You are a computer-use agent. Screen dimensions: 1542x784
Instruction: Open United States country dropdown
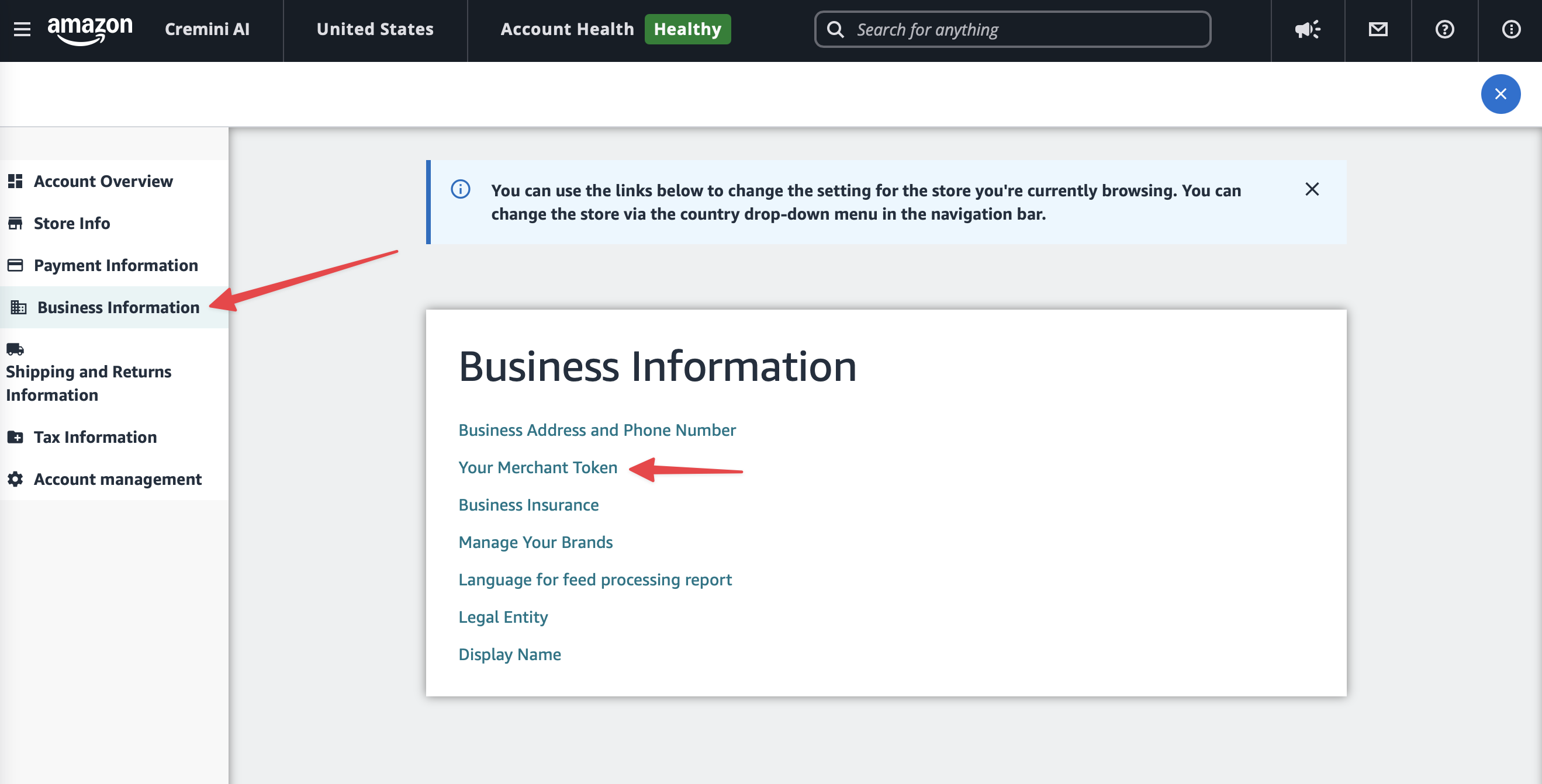pos(375,29)
